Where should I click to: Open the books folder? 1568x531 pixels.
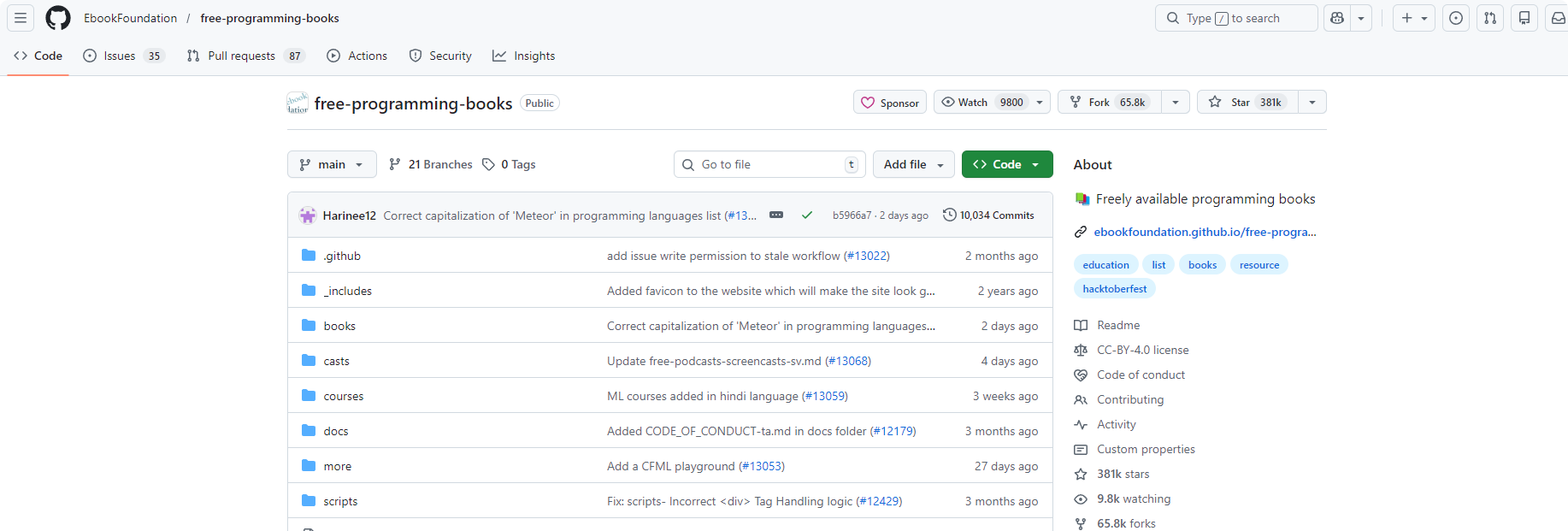[x=339, y=326]
